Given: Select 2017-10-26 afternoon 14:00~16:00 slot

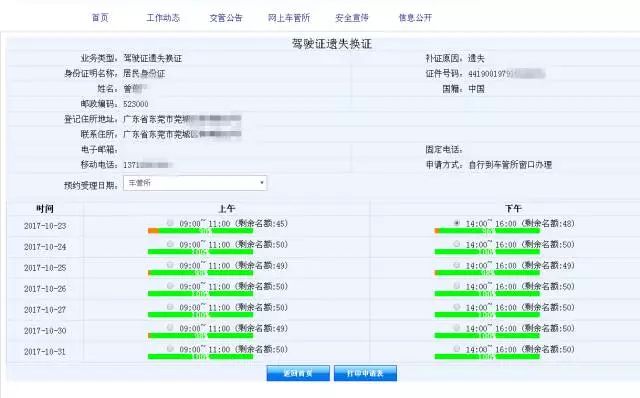Looking at the screenshot, I should (x=457, y=286).
